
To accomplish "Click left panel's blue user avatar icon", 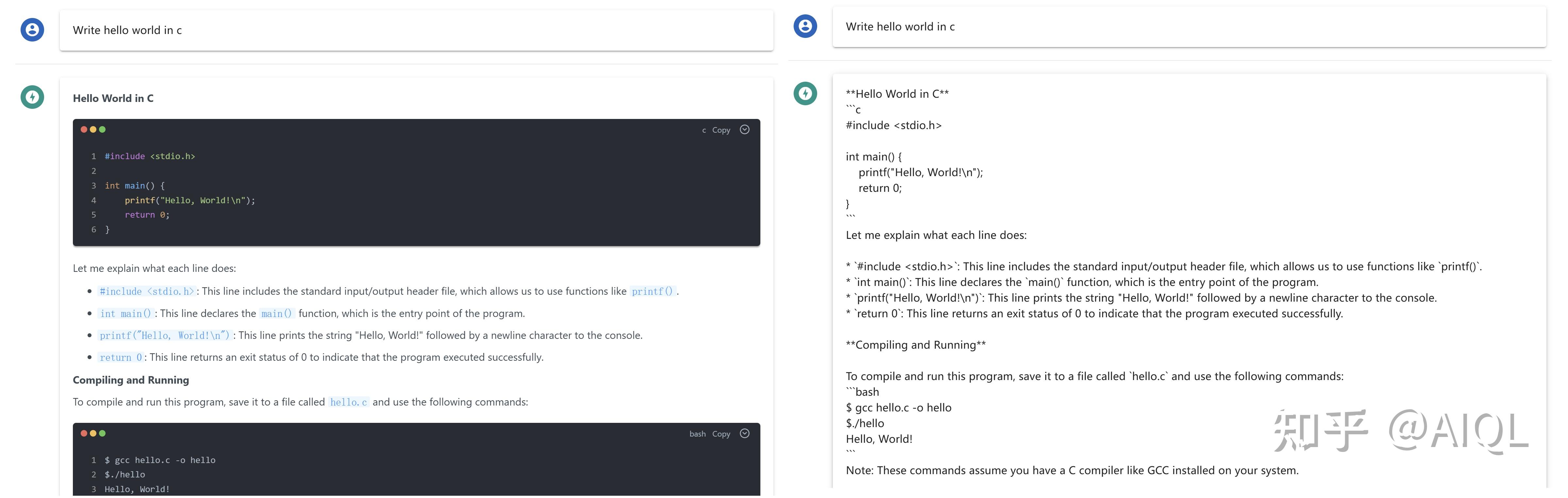I will pos(32,30).
